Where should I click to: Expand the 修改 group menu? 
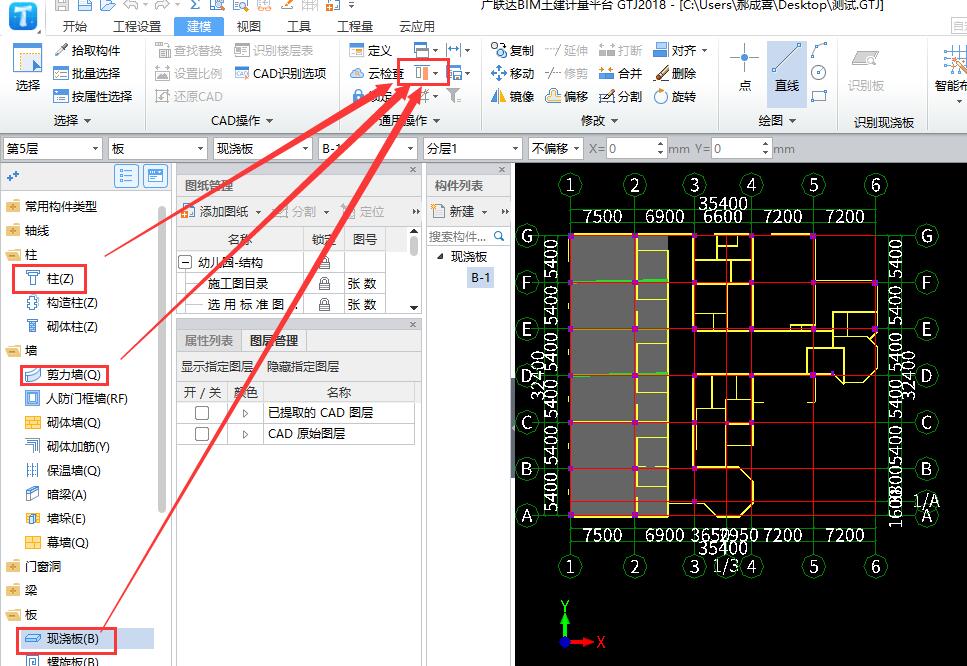[599, 121]
